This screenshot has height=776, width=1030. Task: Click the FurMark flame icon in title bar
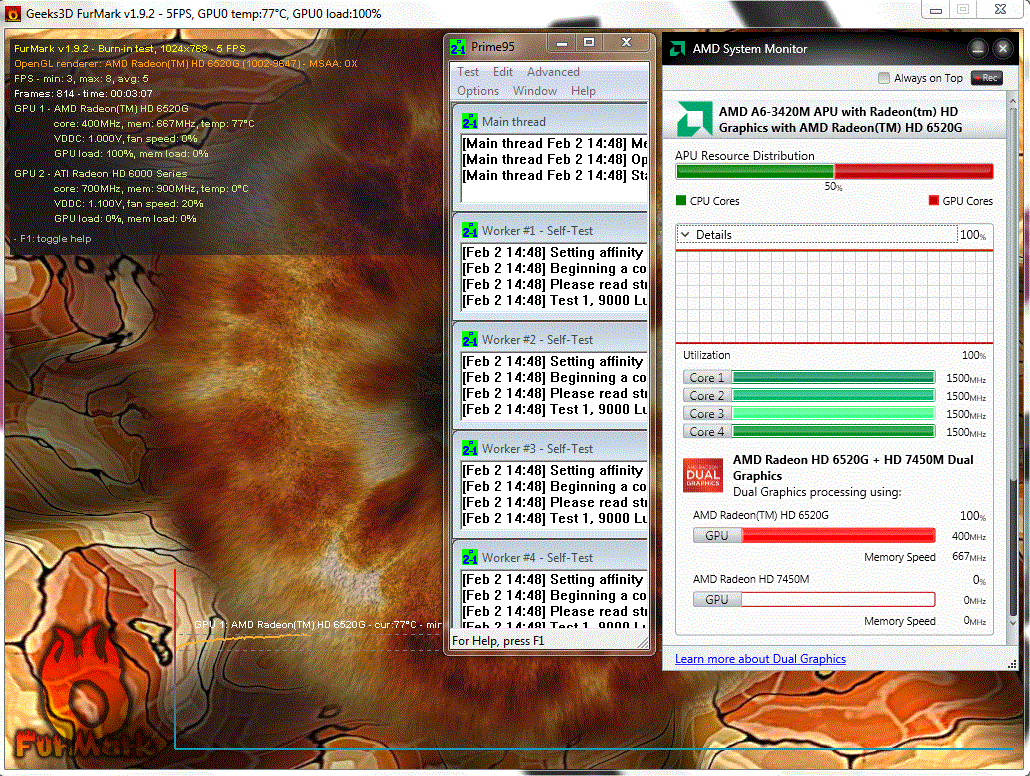(13, 13)
